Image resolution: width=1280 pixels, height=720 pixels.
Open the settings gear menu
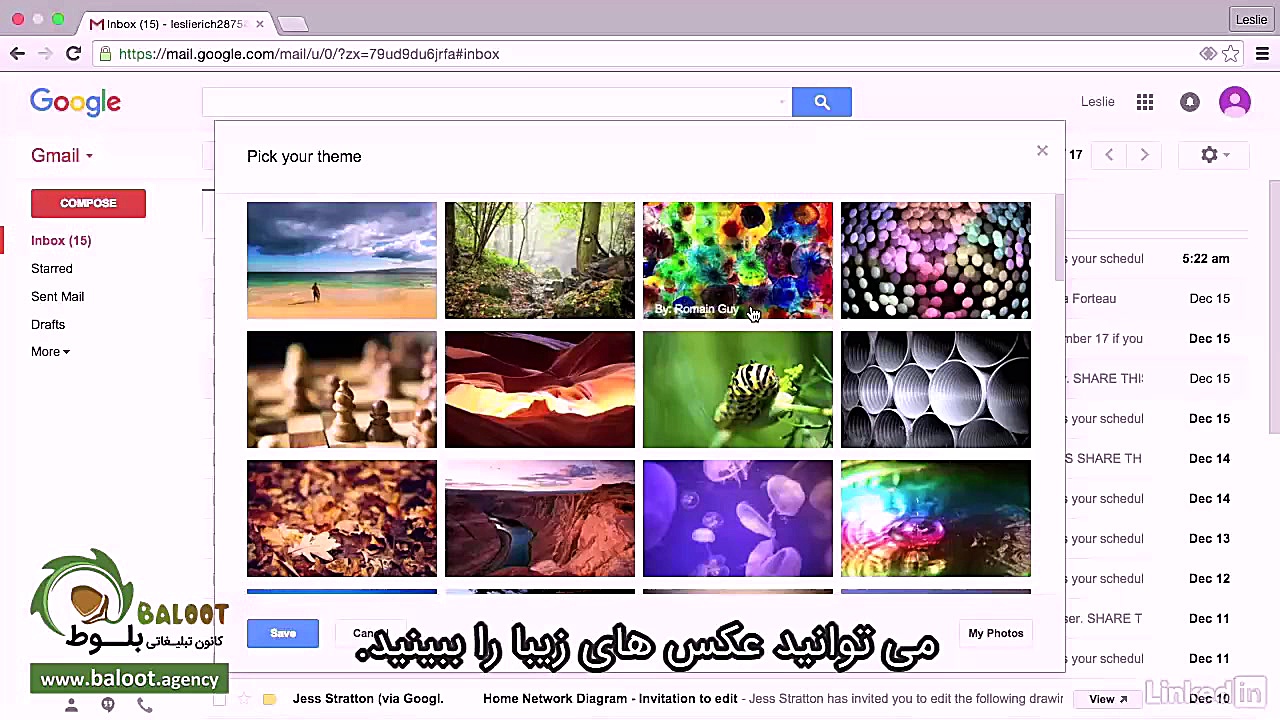(x=1209, y=155)
